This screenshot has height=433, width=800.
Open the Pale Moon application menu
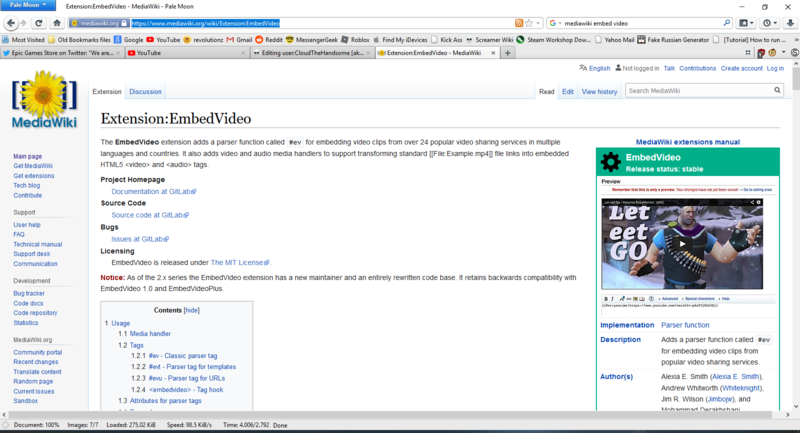28,5
